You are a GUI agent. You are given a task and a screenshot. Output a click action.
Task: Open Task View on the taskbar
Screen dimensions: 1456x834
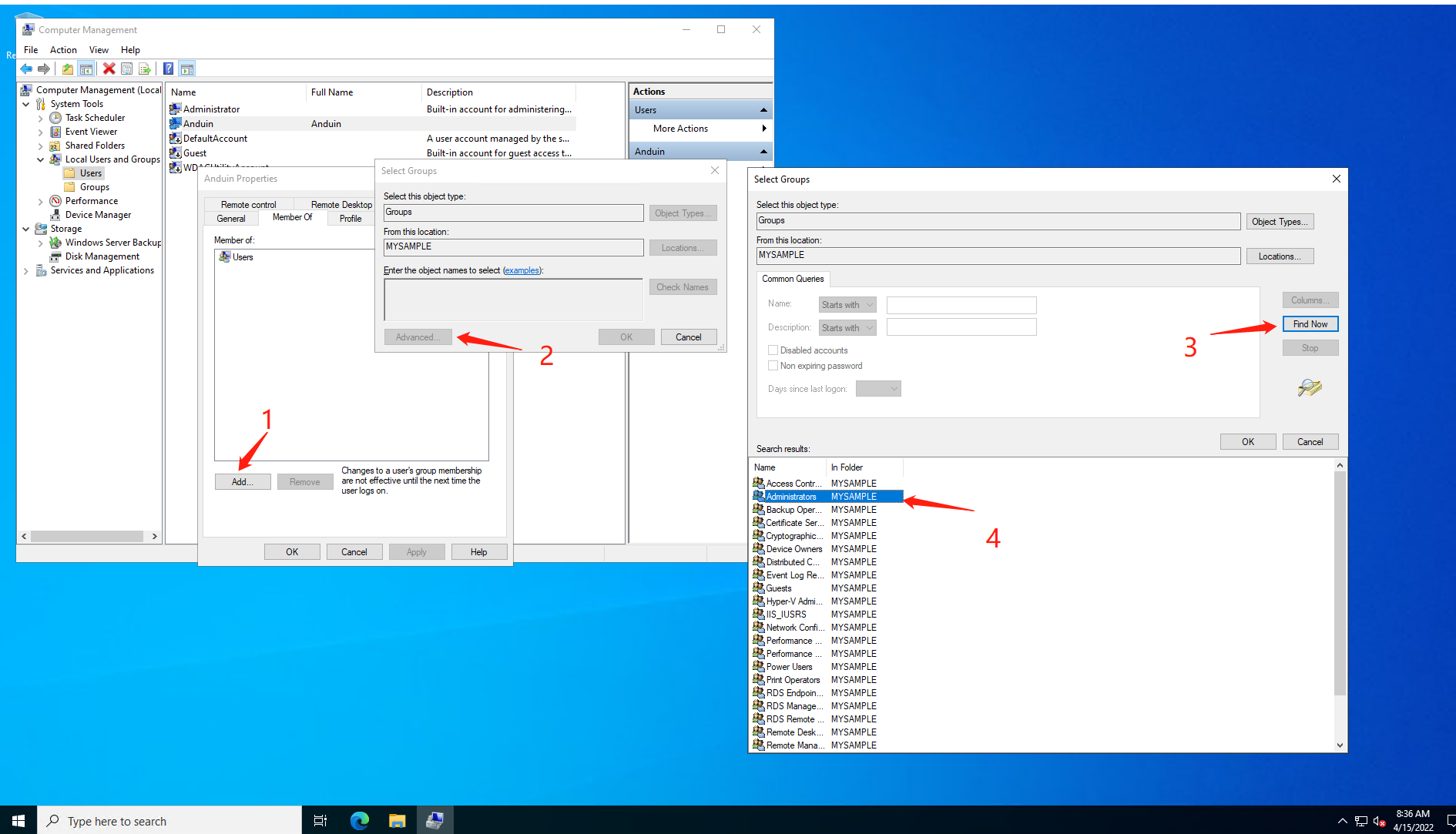point(320,821)
